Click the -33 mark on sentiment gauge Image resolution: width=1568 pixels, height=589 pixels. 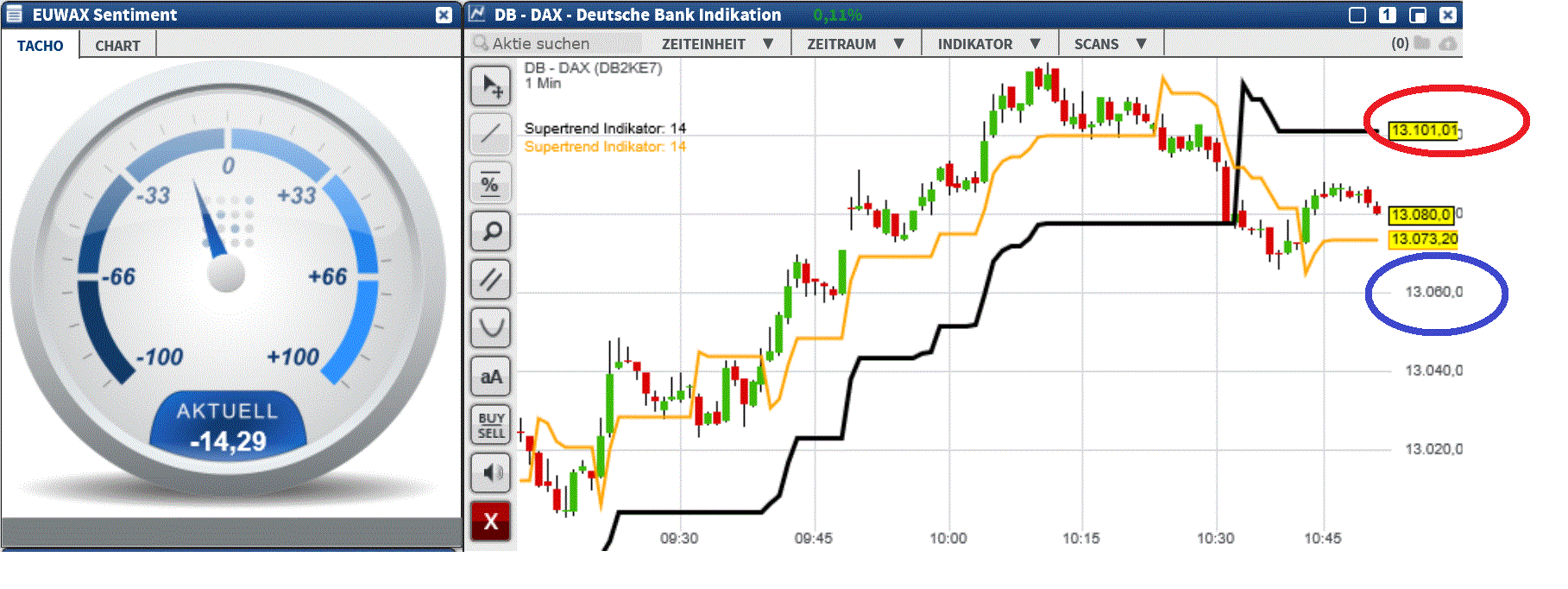pyautogui.click(x=153, y=195)
